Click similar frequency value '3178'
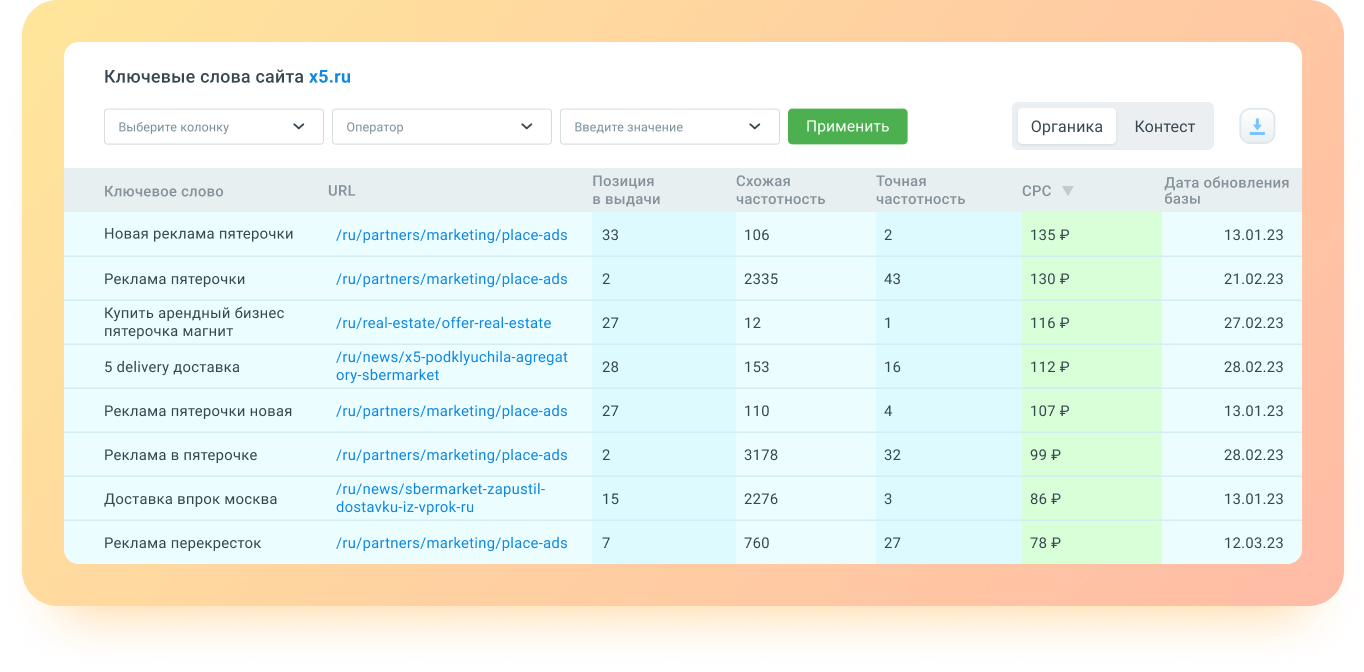The width and height of the screenshot is (1364, 672). click(761, 455)
